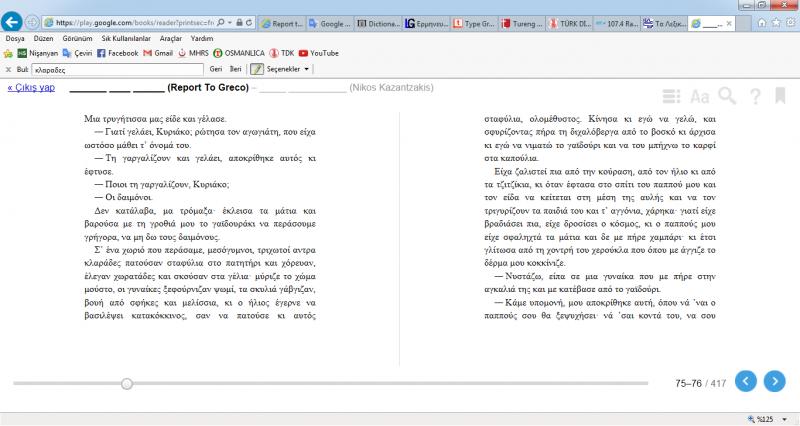Image resolution: width=800 pixels, height=426 pixels.
Task: Click the browser Home icon
Action: (x=762, y=22)
